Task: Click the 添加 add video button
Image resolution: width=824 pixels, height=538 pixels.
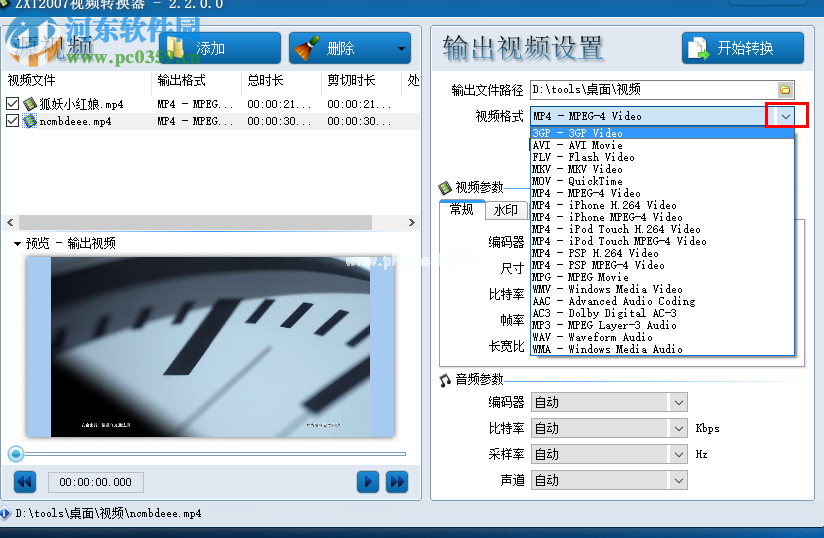Action: point(220,48)
